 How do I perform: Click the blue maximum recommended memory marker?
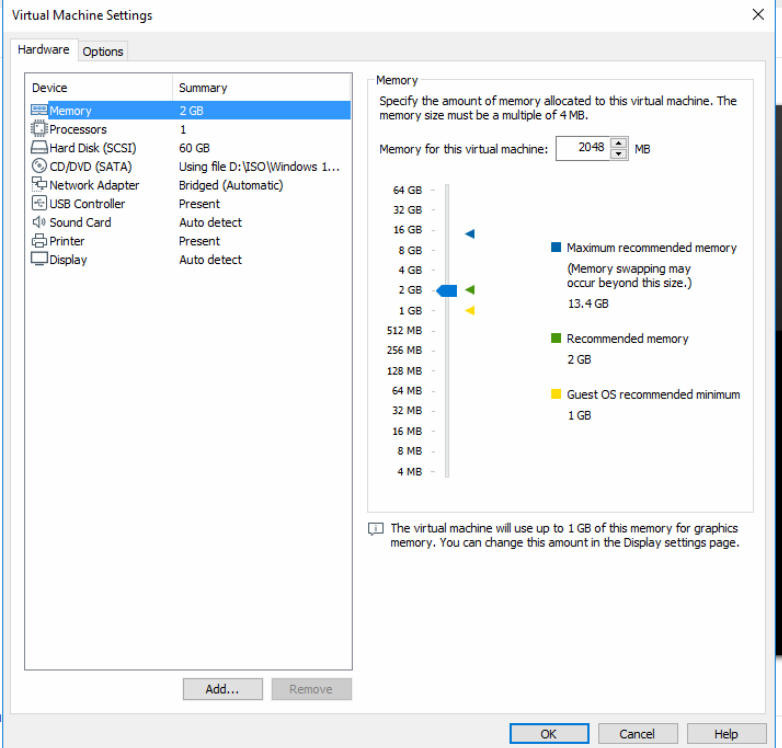(x=470, y=233)
